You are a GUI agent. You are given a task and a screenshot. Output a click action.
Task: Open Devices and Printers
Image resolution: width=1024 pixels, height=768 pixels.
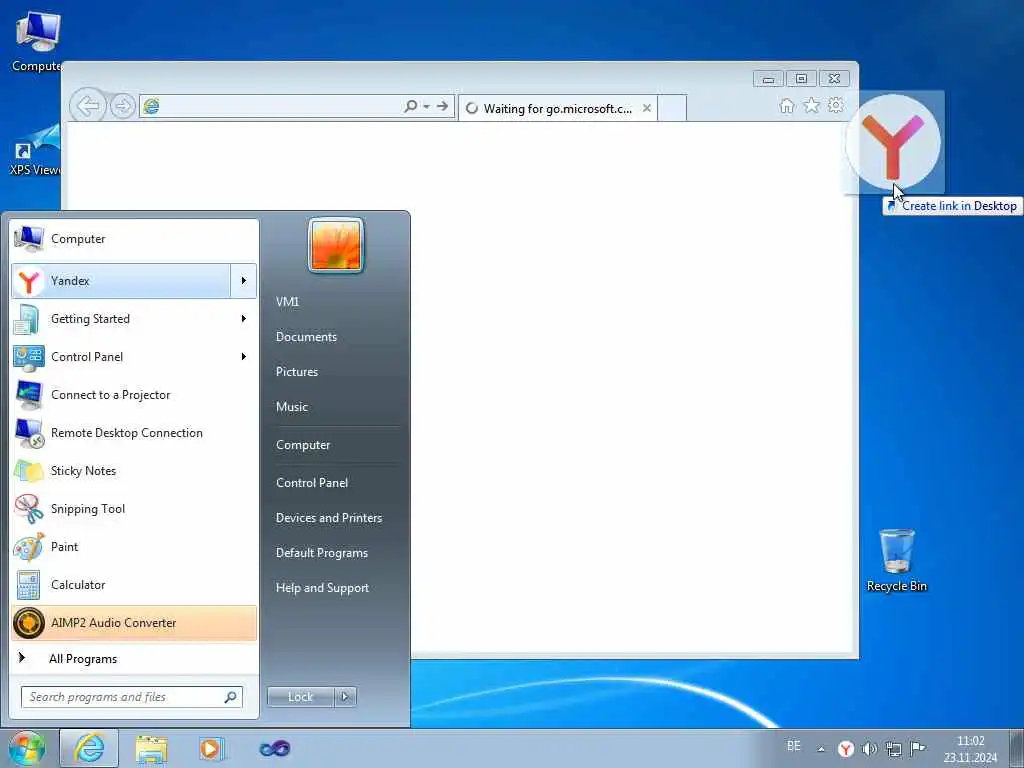(329, 518)
